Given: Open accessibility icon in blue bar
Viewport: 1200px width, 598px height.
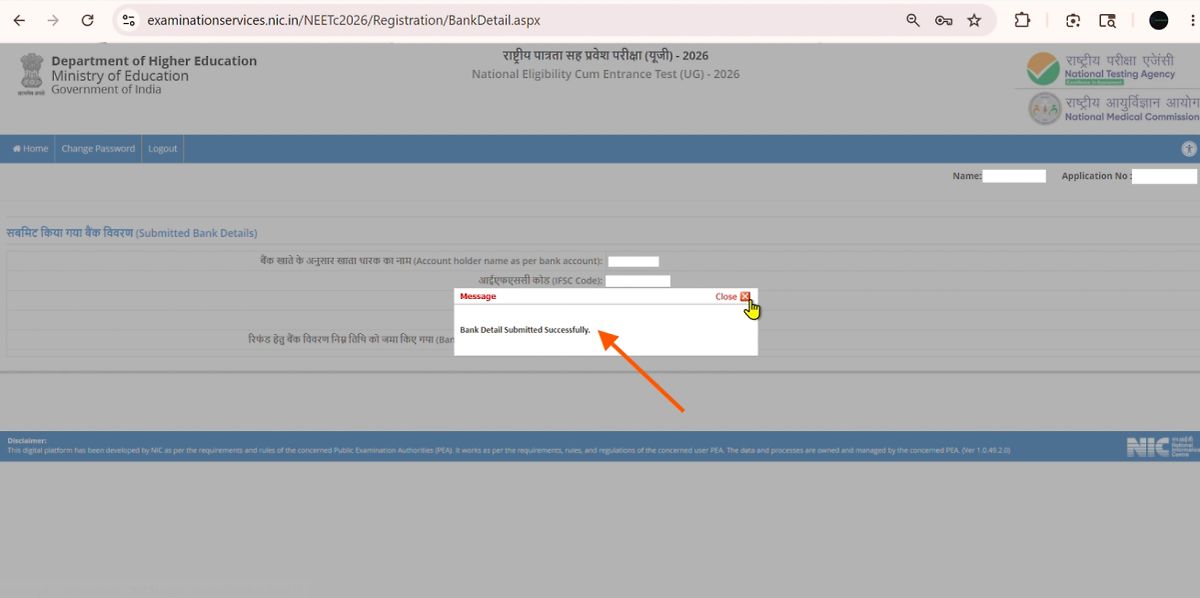Looking at the screenshot, I should tap(1189, 149).
